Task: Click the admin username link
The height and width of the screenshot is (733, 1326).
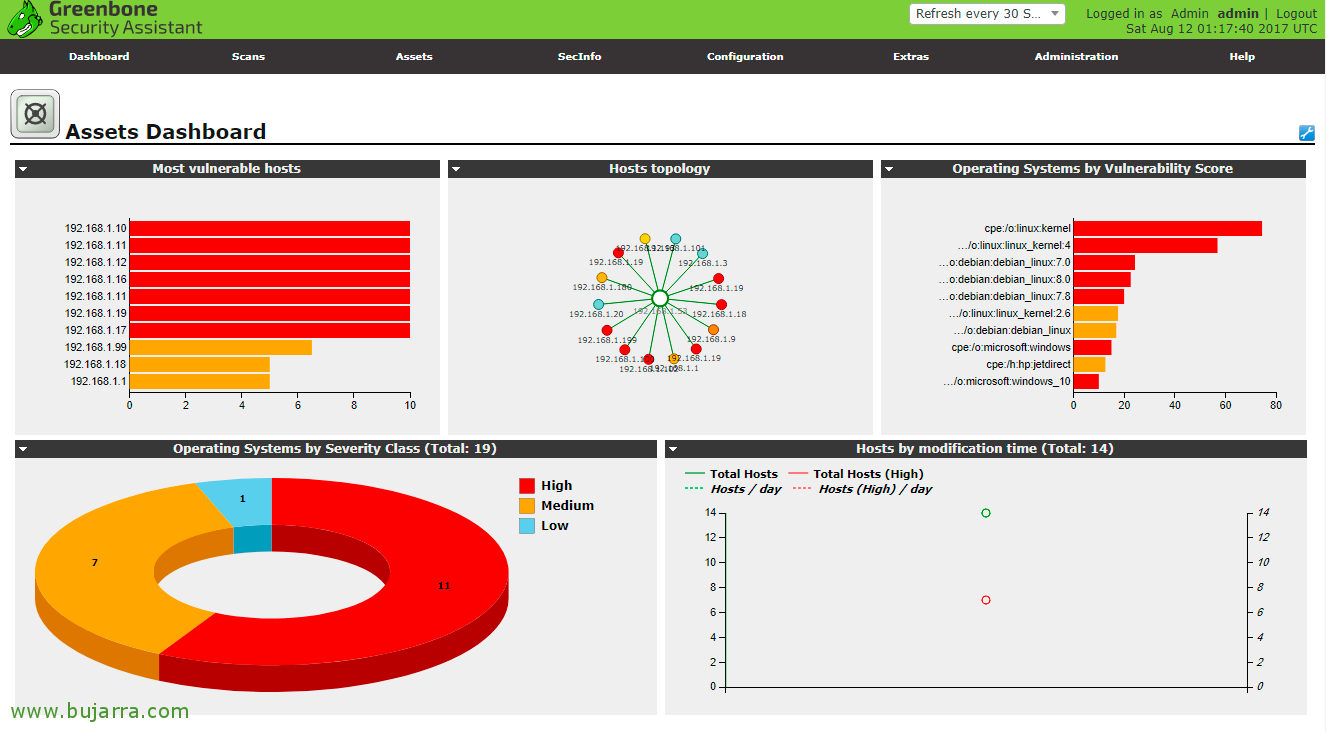Action: pos(1238,13)
